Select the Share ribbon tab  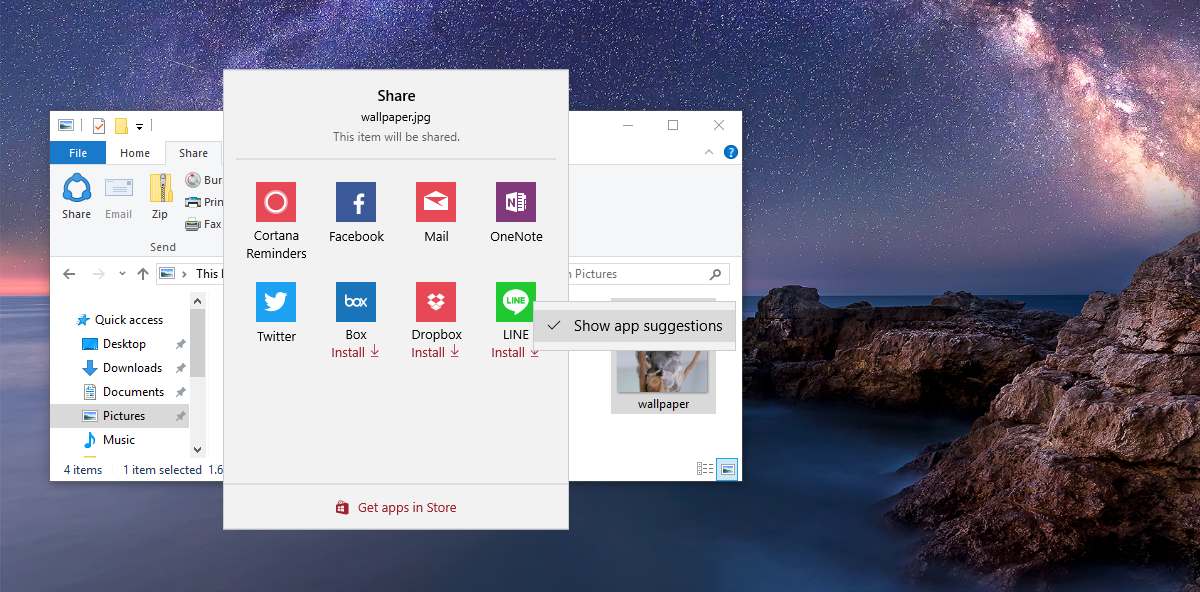(x=193, y=153)
